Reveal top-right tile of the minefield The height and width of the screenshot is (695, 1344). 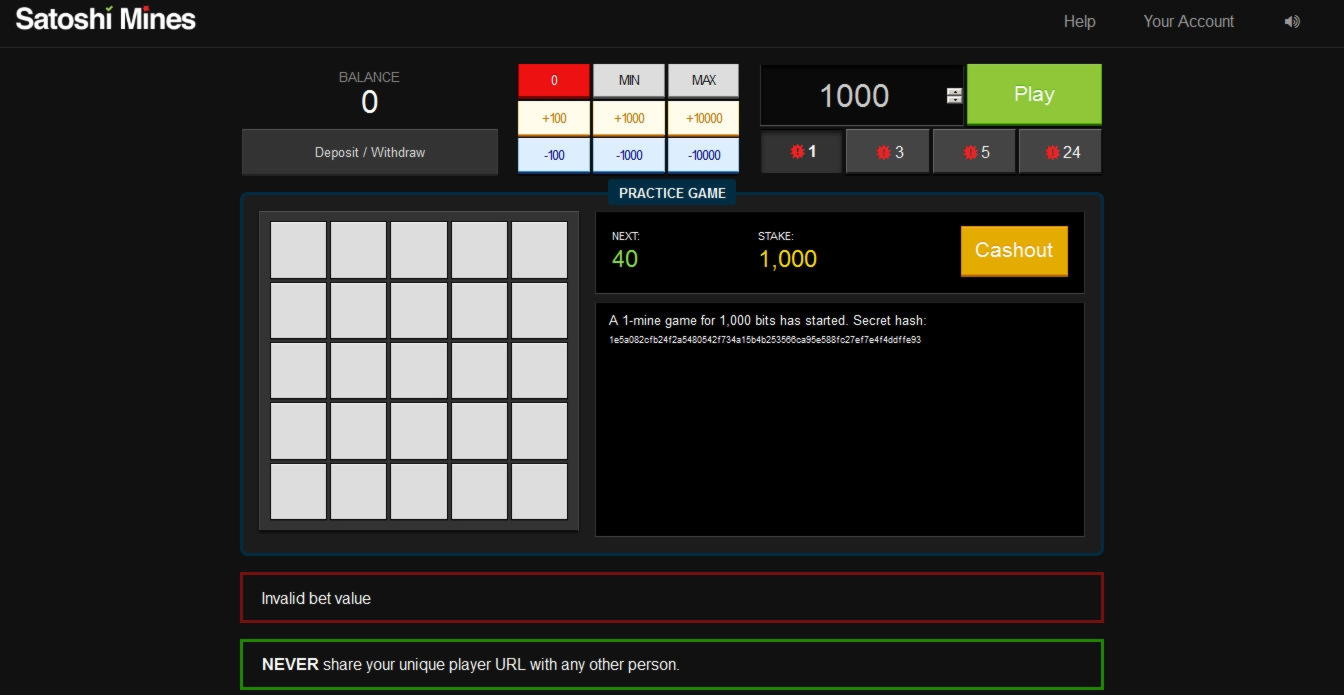539,250
